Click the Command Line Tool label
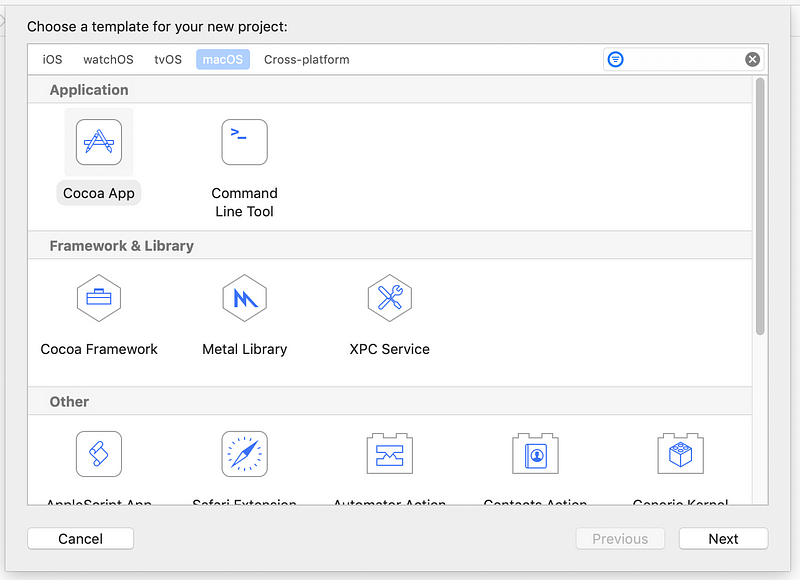Viewport: 800px width, 580px height. coord(244,202)
